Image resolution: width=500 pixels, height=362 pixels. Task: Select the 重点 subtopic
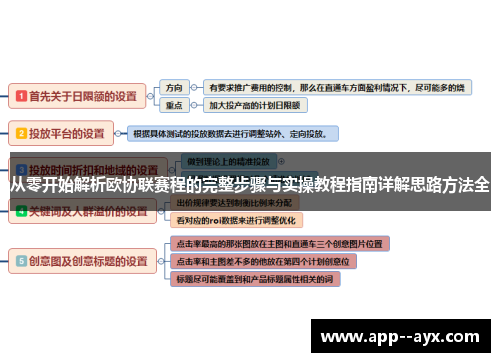(x=174, y=105)
